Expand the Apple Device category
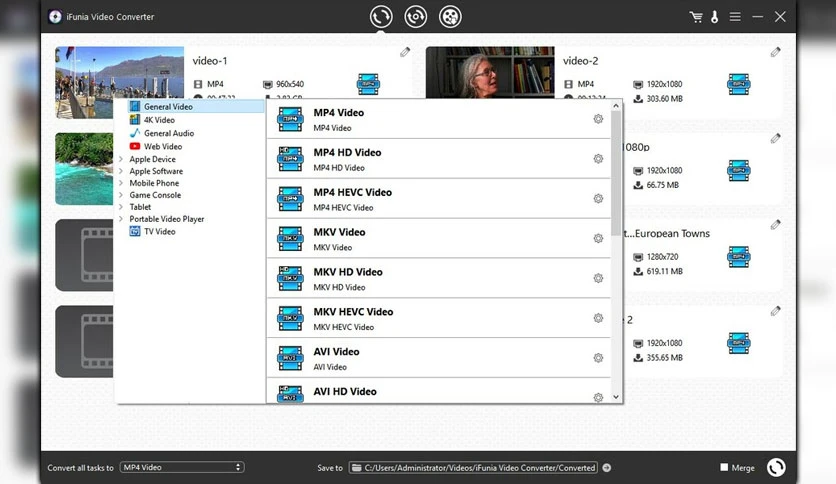The width and height of the screenshot is (836, 484). pos(121,159)
